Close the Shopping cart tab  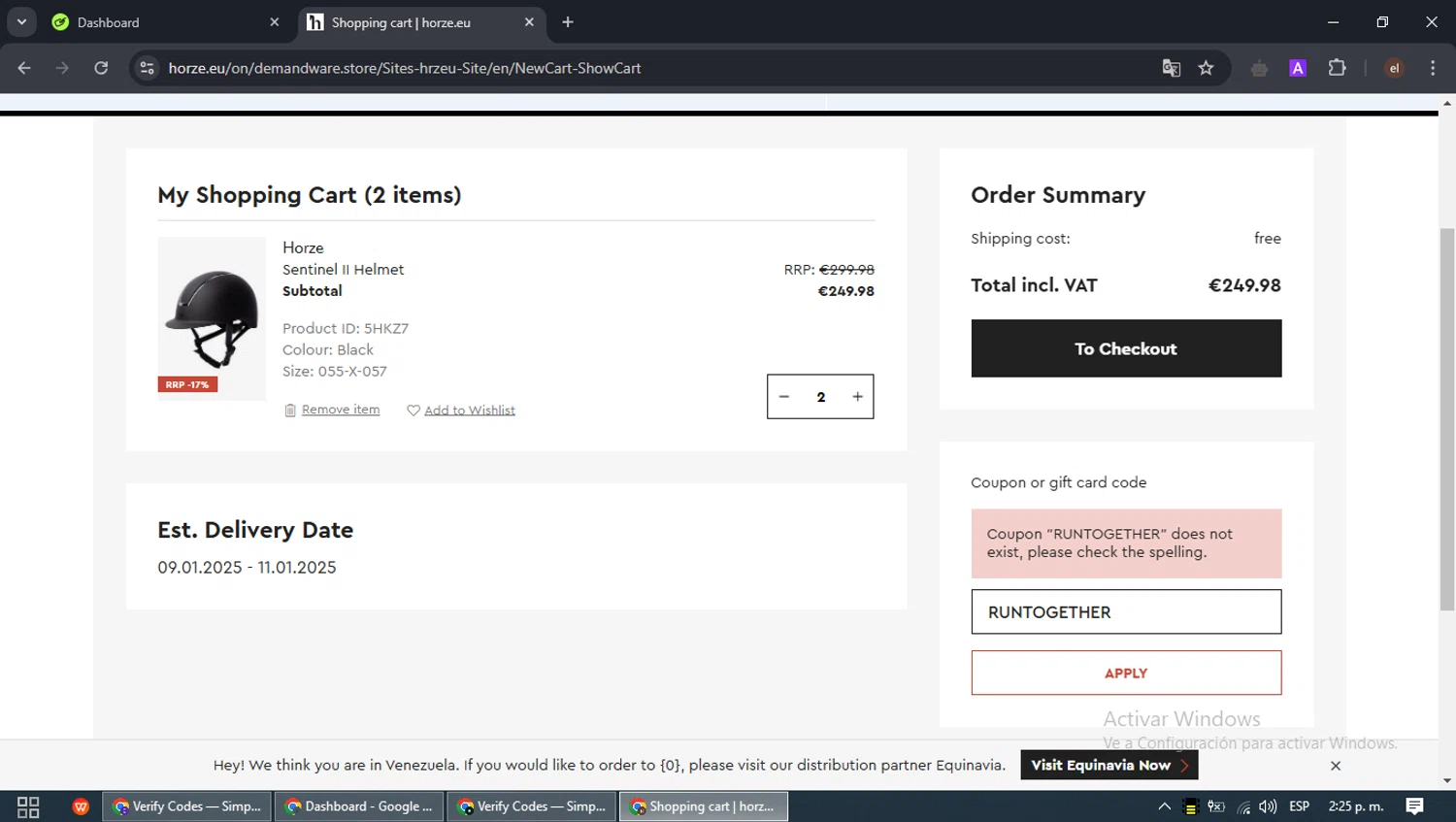529,22
